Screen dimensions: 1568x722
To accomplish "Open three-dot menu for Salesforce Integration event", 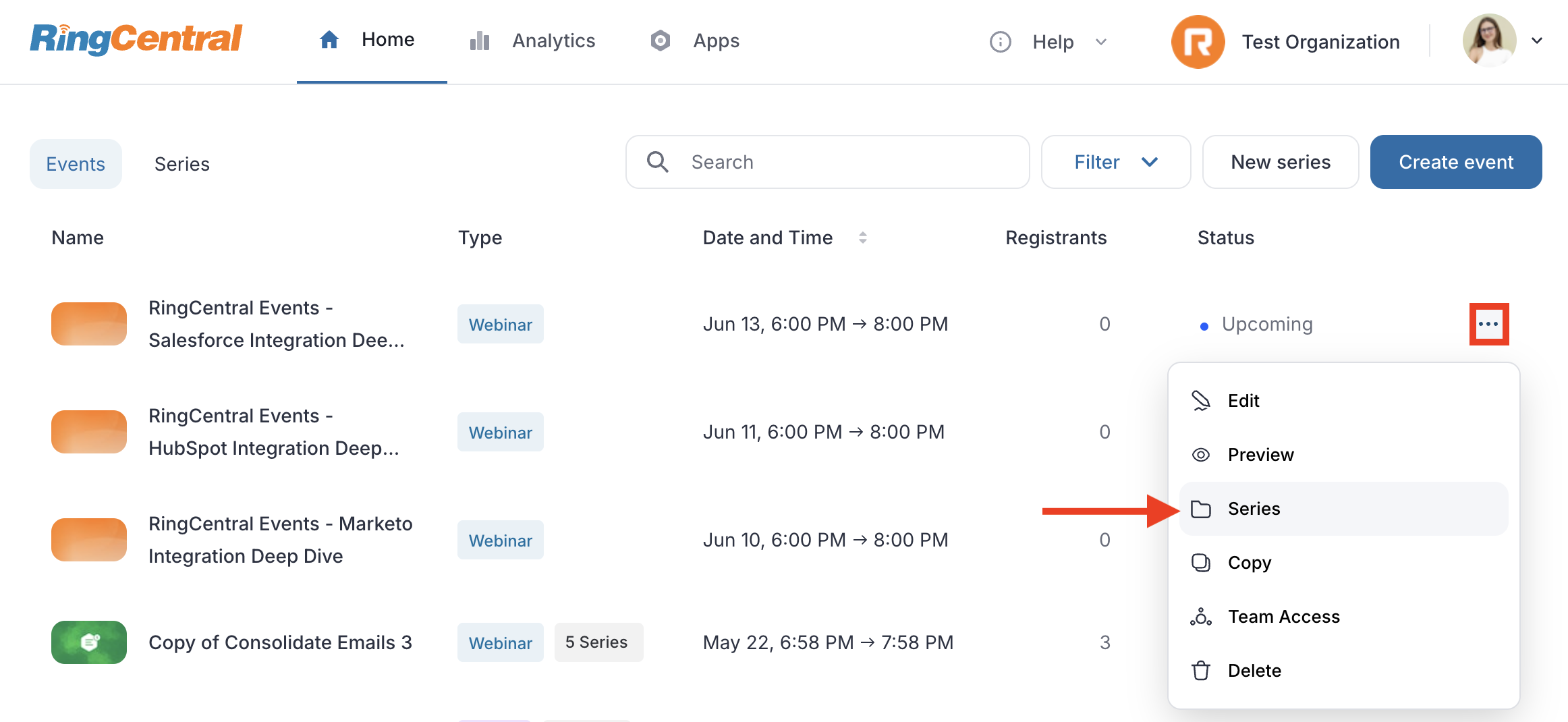I will coord(1489,324).
